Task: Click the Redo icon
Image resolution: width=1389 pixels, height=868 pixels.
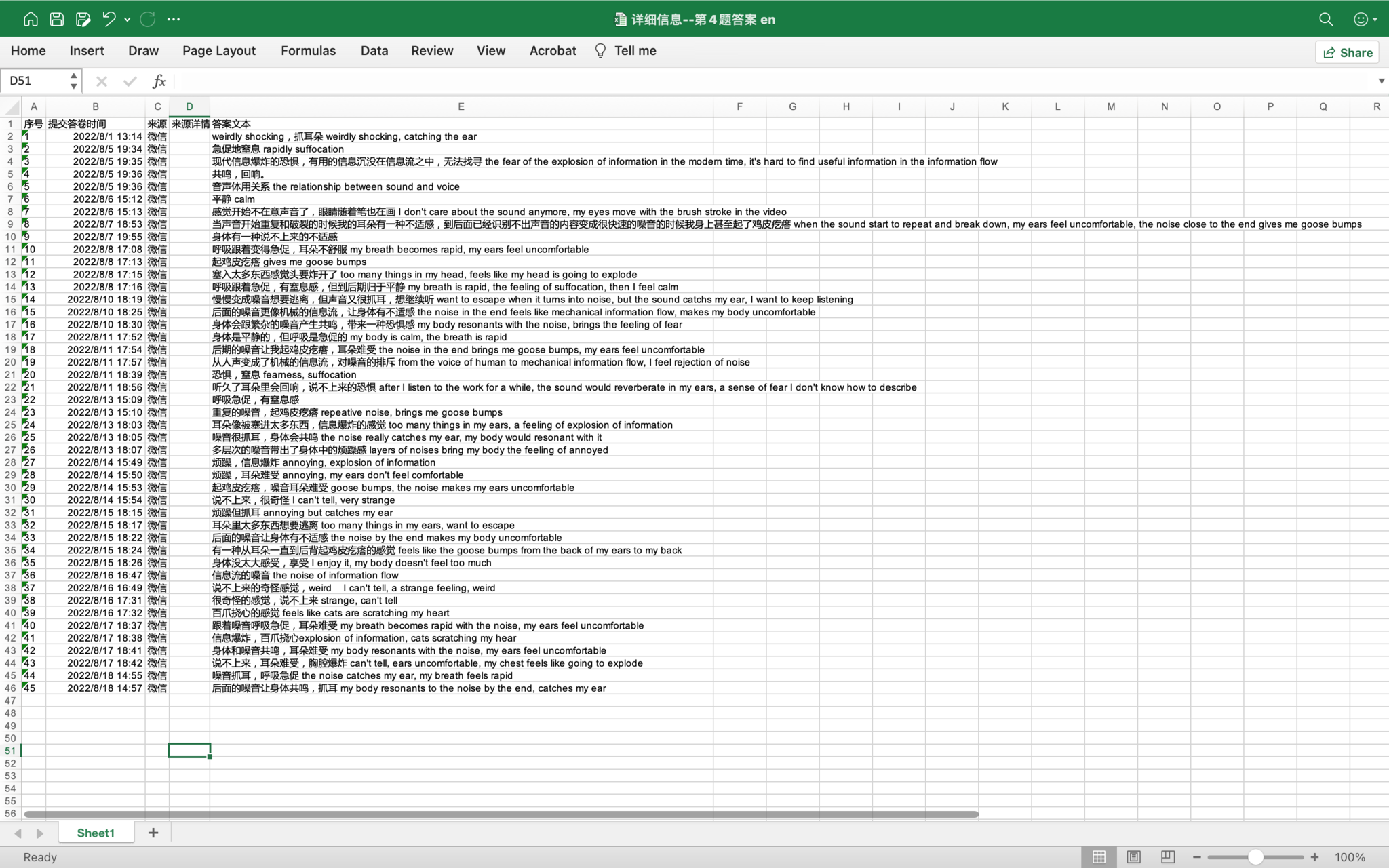Action: click(x=147, y=19)
